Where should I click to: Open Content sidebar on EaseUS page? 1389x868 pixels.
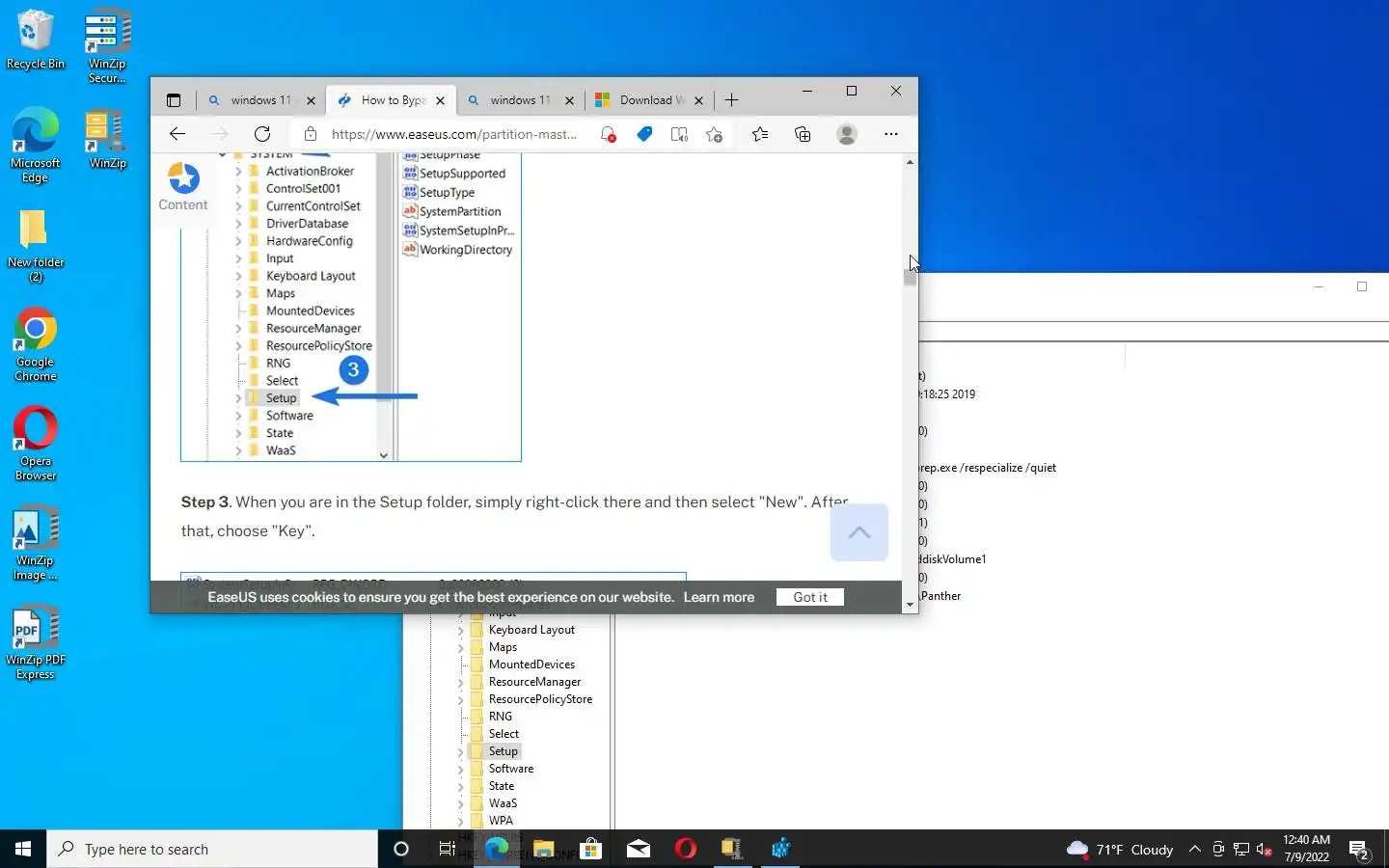(x=183, y=187)
